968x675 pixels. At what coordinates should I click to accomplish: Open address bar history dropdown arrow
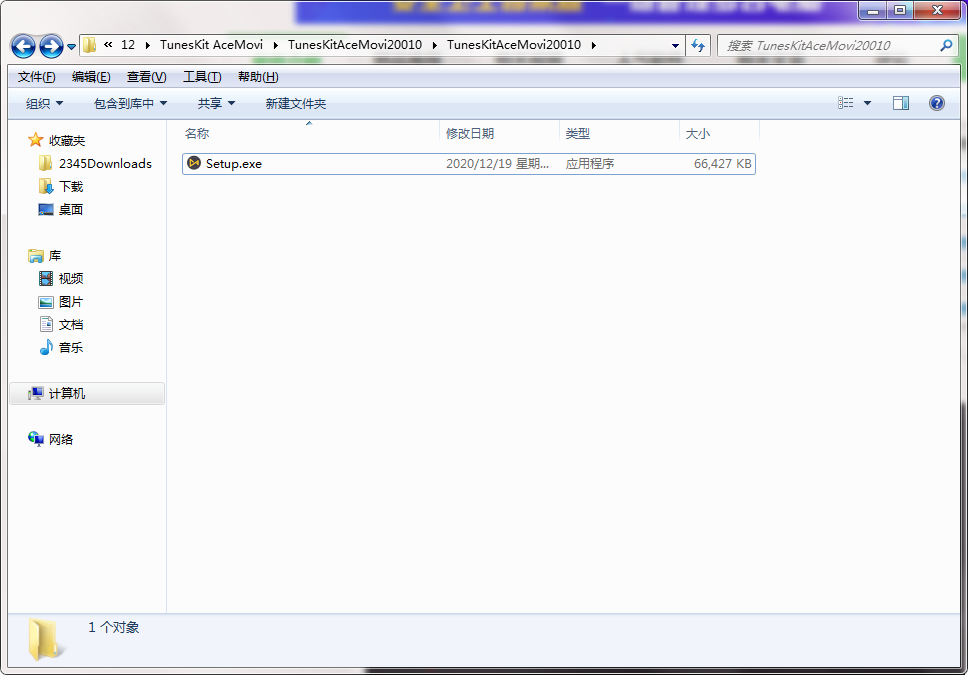[675, 46]
